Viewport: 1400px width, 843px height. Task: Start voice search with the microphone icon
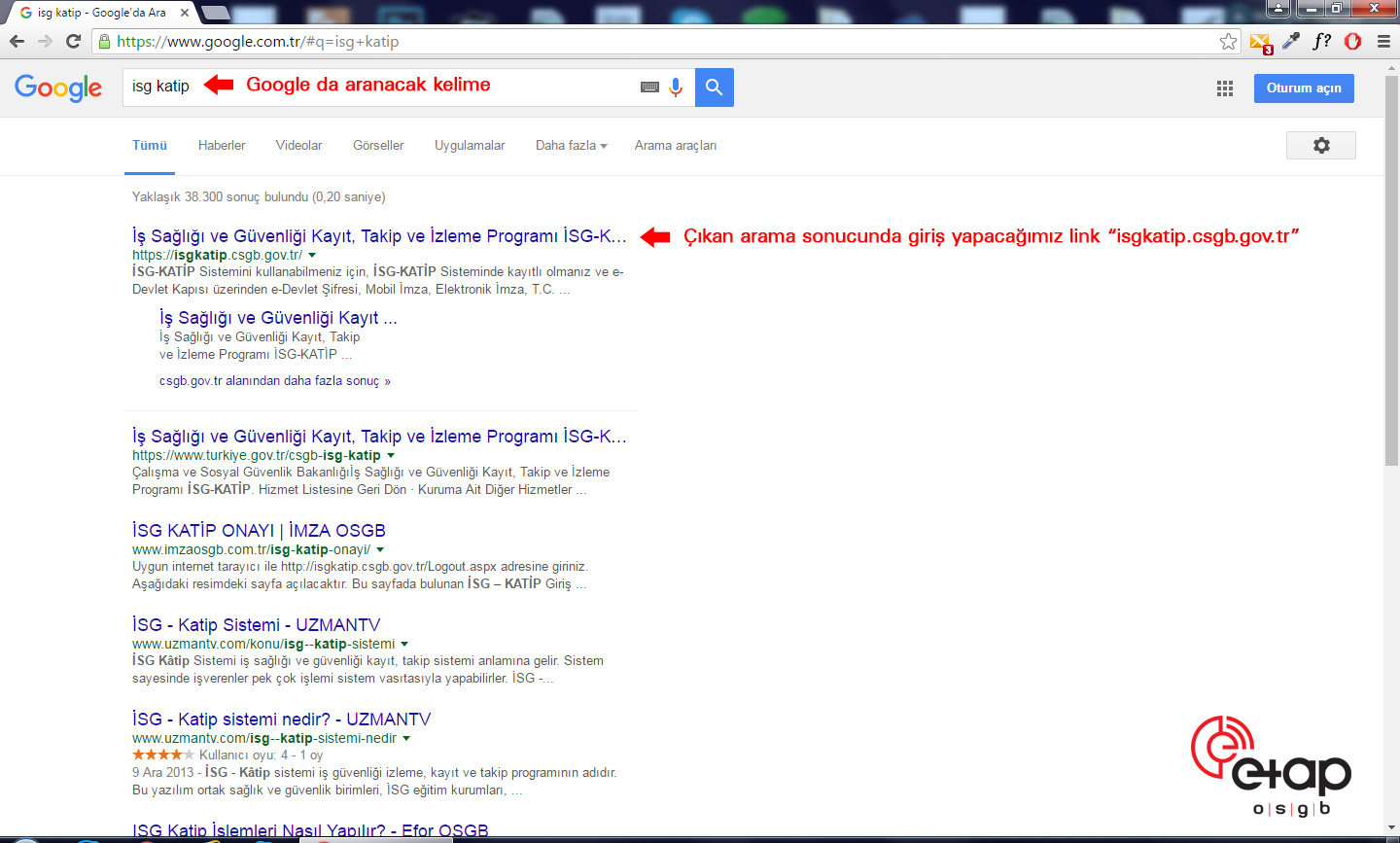676,88
